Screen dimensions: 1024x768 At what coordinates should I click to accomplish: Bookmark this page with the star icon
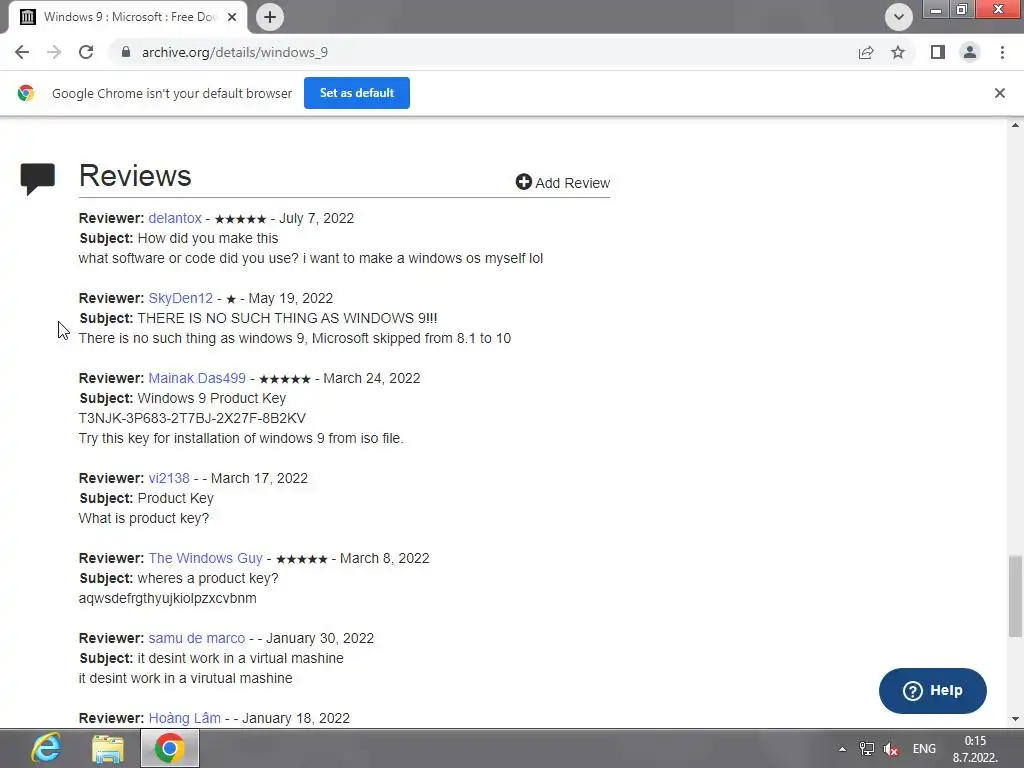tap(898, 52)
